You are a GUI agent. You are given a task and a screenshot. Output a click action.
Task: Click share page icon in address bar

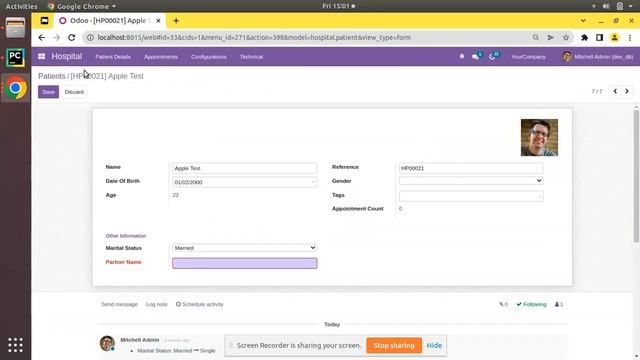click(551, 38)
